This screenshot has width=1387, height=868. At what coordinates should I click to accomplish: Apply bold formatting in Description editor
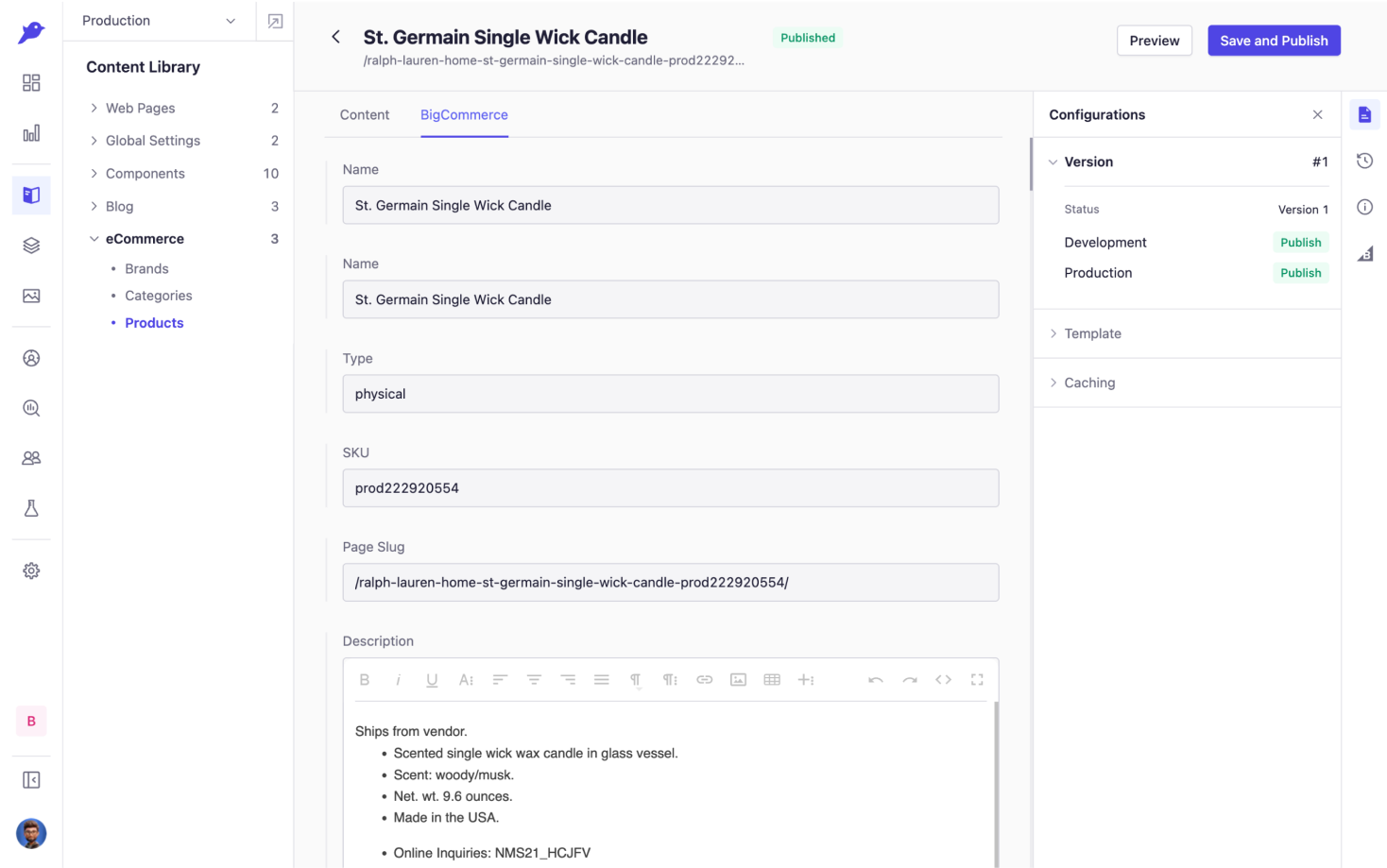pyautogui.click(x=365, y=680)
